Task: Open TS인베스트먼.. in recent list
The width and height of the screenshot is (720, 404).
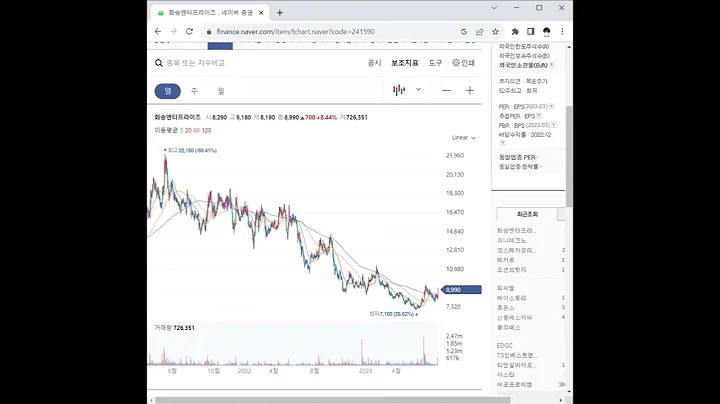Action: tap(517, 355)
